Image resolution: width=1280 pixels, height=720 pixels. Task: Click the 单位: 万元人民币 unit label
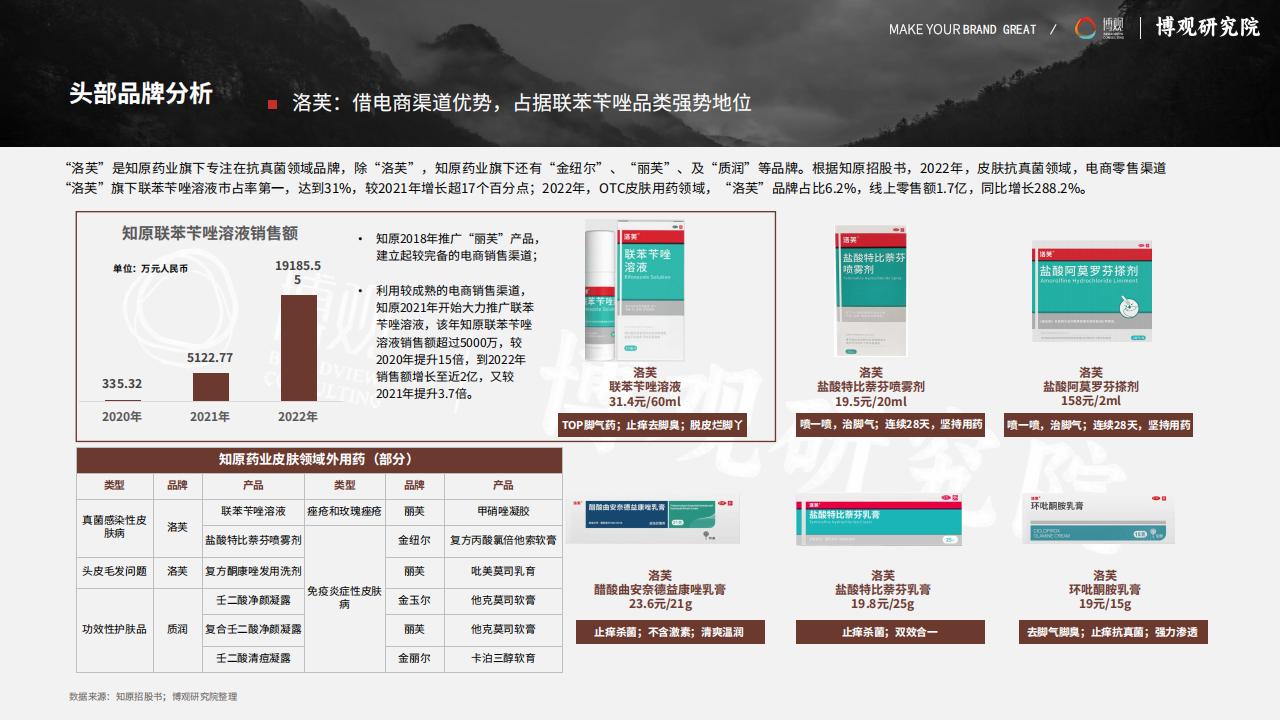150,269
